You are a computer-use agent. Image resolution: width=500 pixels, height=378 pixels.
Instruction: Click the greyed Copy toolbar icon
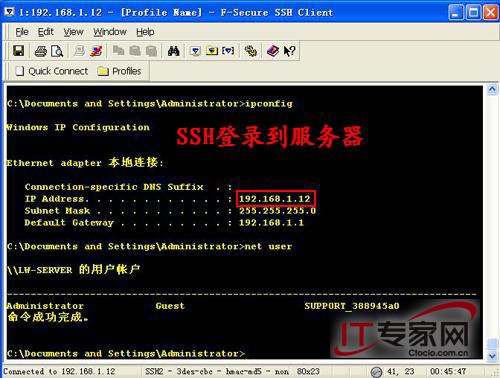[118, 51]
